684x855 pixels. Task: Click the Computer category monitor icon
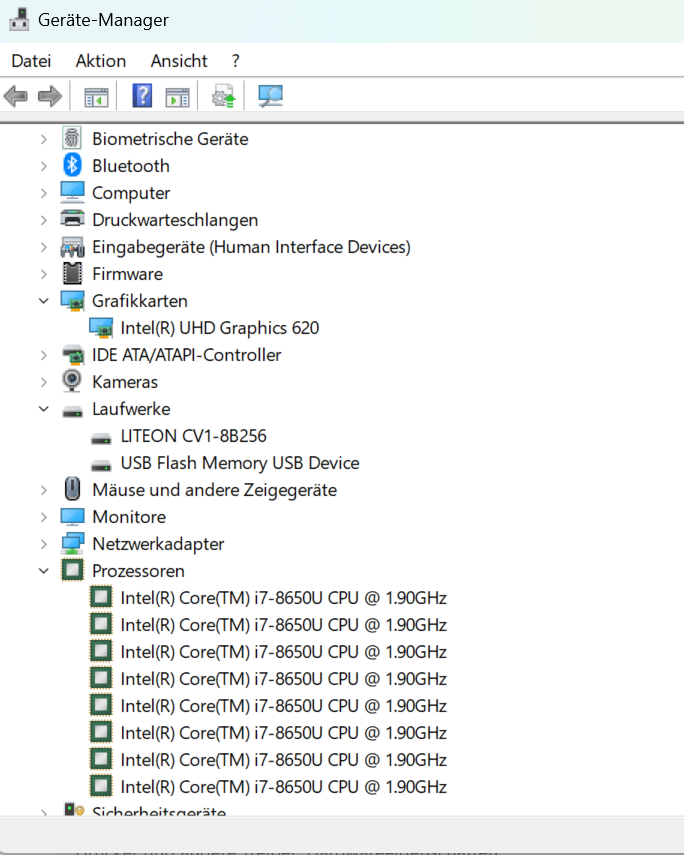[72, 192]
